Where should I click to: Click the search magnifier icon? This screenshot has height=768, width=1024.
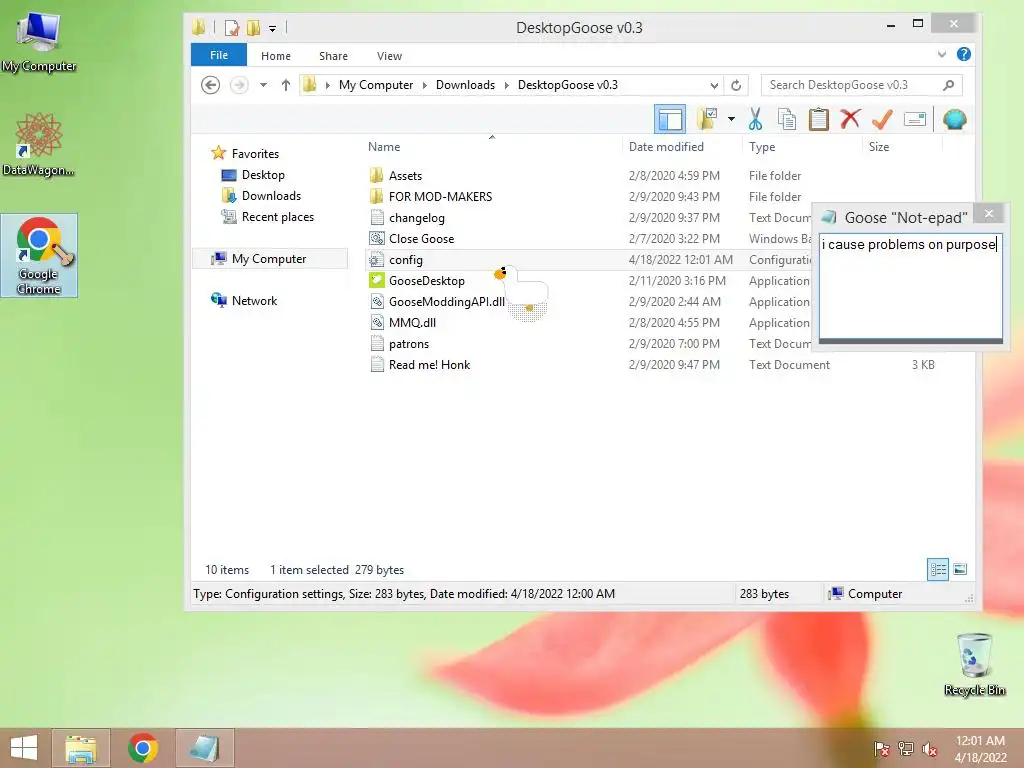click(949, 85)
